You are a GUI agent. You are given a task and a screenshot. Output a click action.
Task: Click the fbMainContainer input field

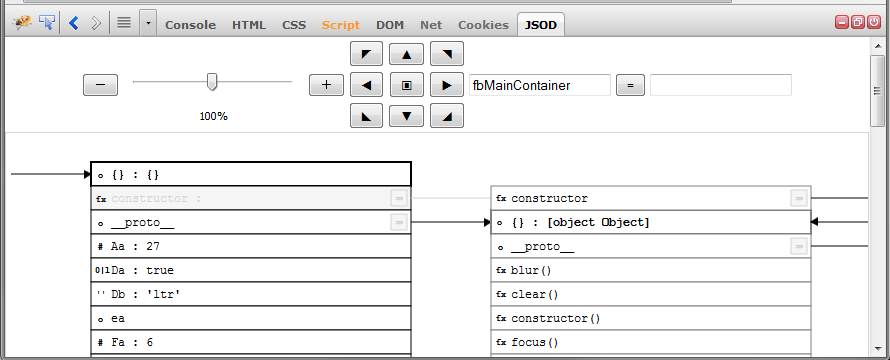coord(539,86)
